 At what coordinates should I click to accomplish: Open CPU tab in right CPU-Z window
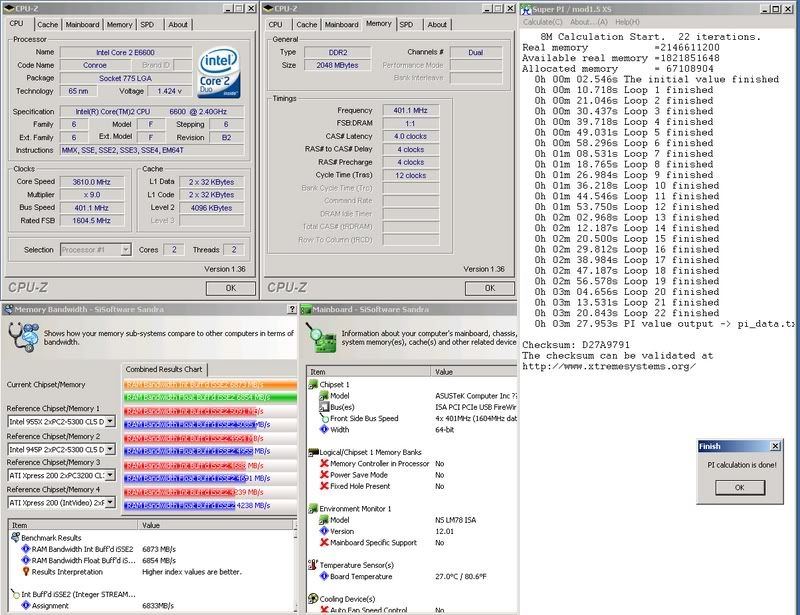[276, 24]
